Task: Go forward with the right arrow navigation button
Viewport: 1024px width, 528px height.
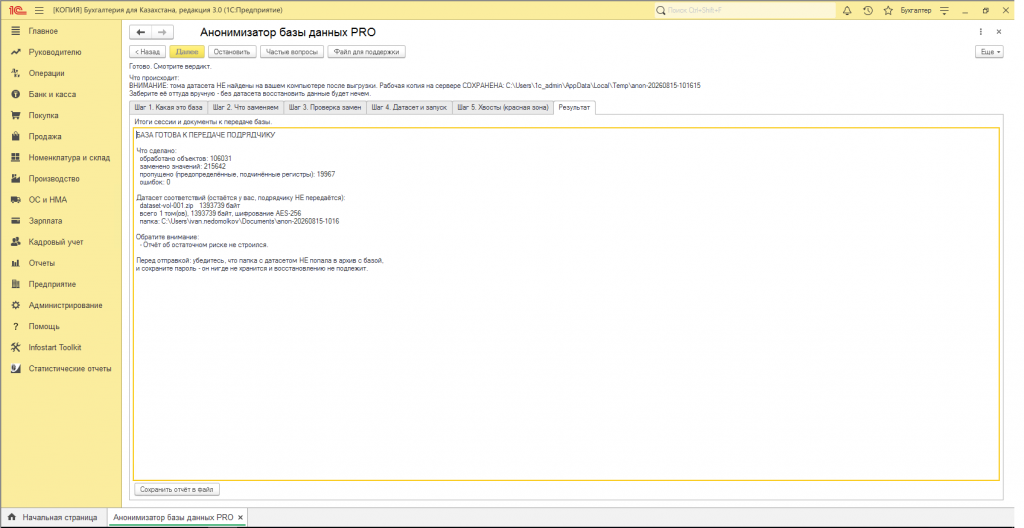Action: click(x=163, y=33)
